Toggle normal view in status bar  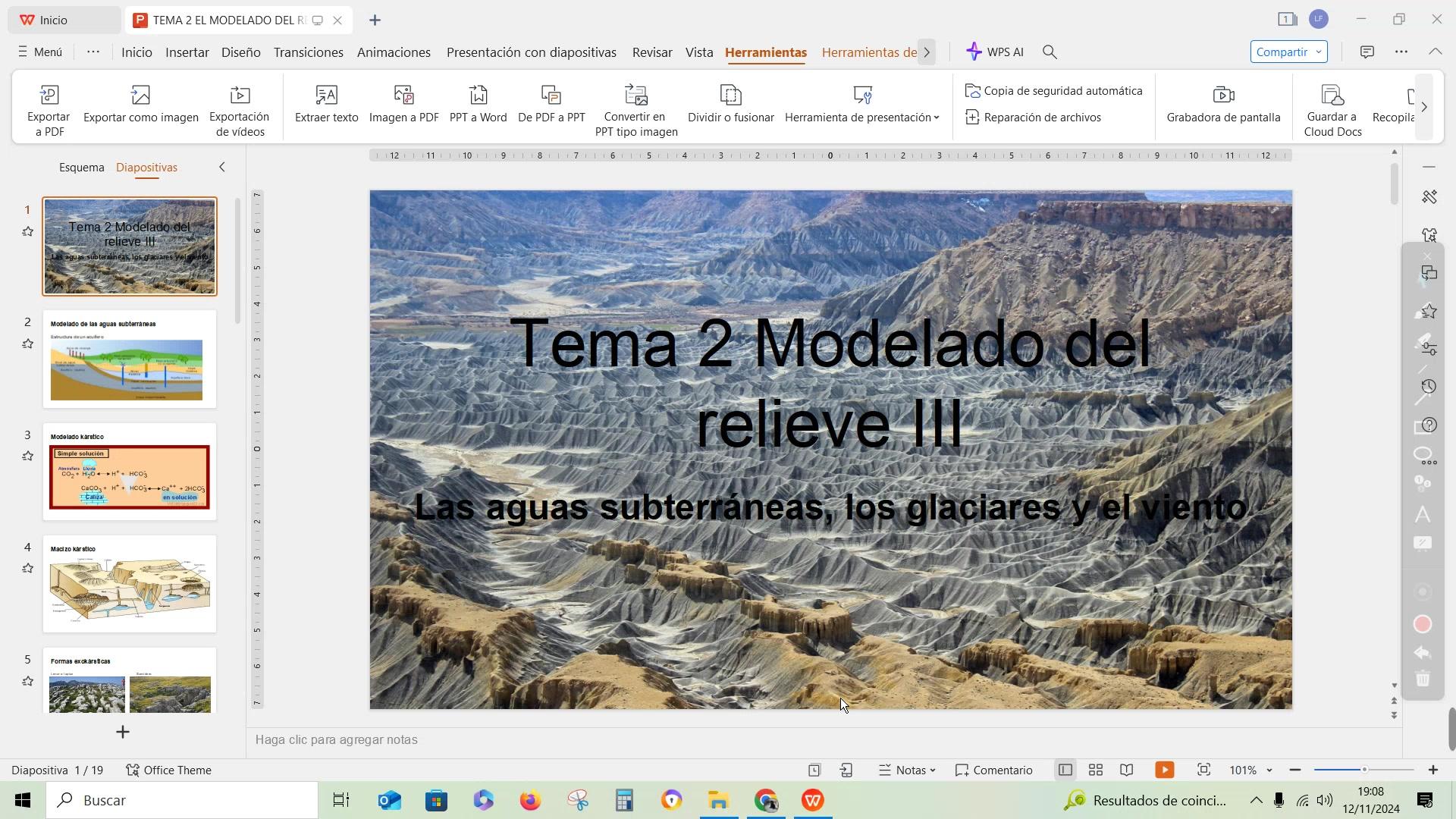[1065, 770]
